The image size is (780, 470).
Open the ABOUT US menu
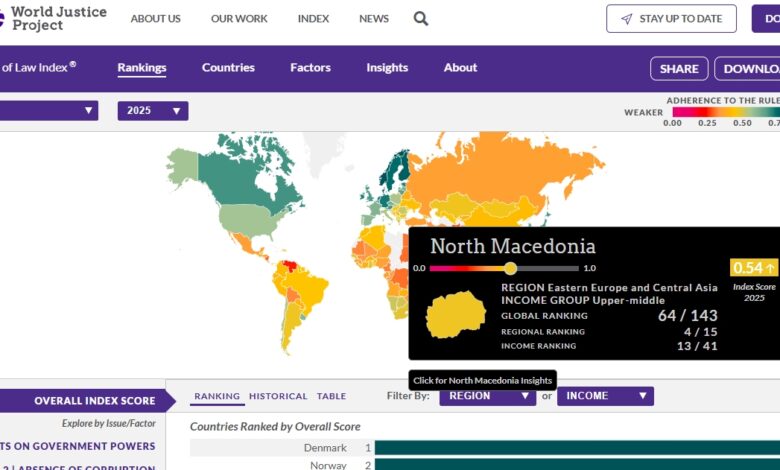[x=155, y=19]
